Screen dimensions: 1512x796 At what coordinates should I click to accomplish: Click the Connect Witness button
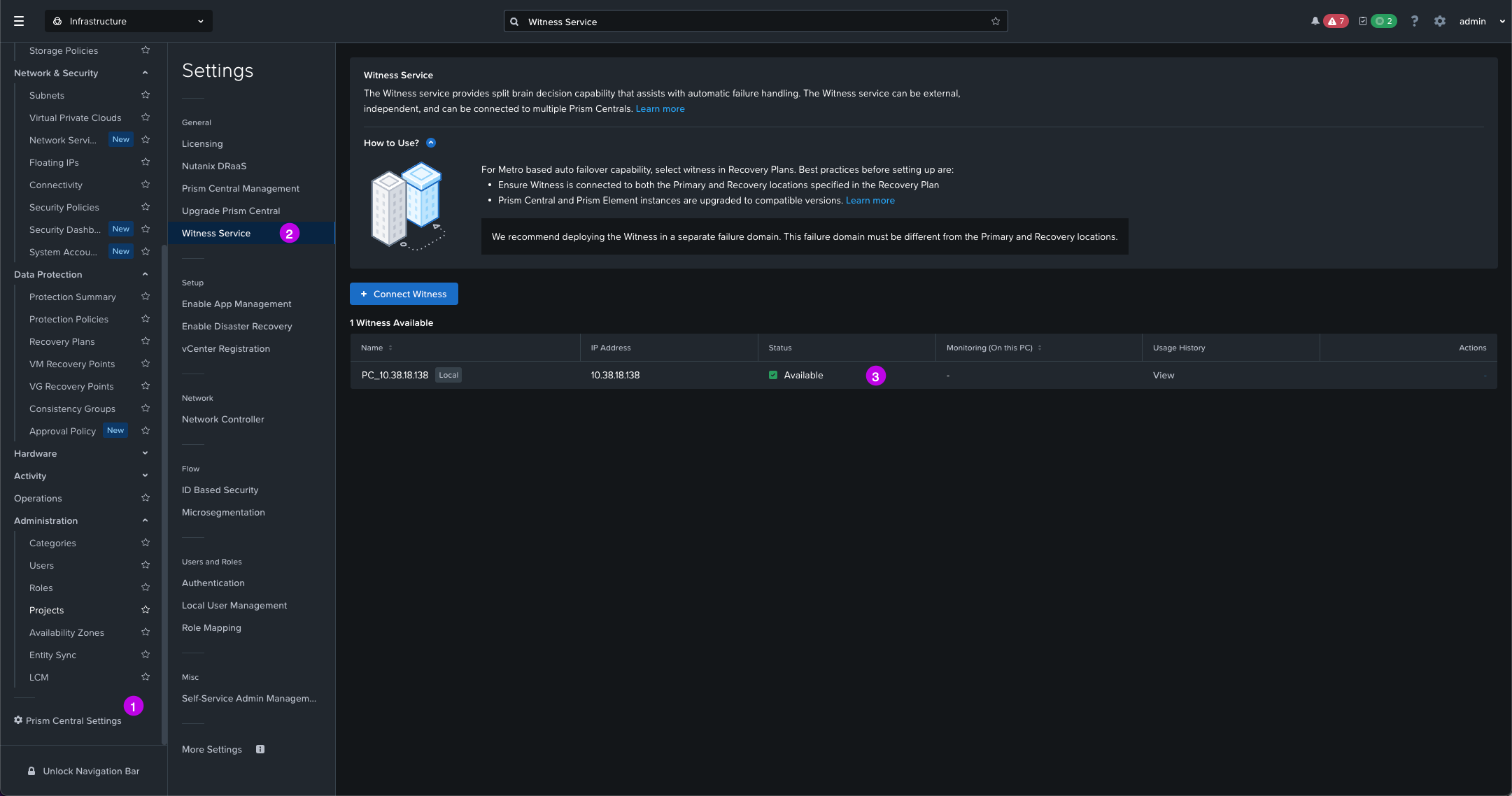pyautogui.click(x=404, y=294)
